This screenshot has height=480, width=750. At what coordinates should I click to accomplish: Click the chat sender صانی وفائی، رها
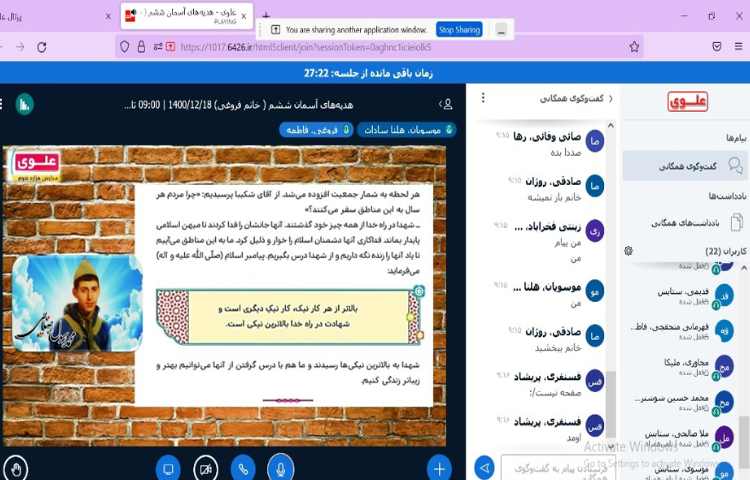coord(547,137)
